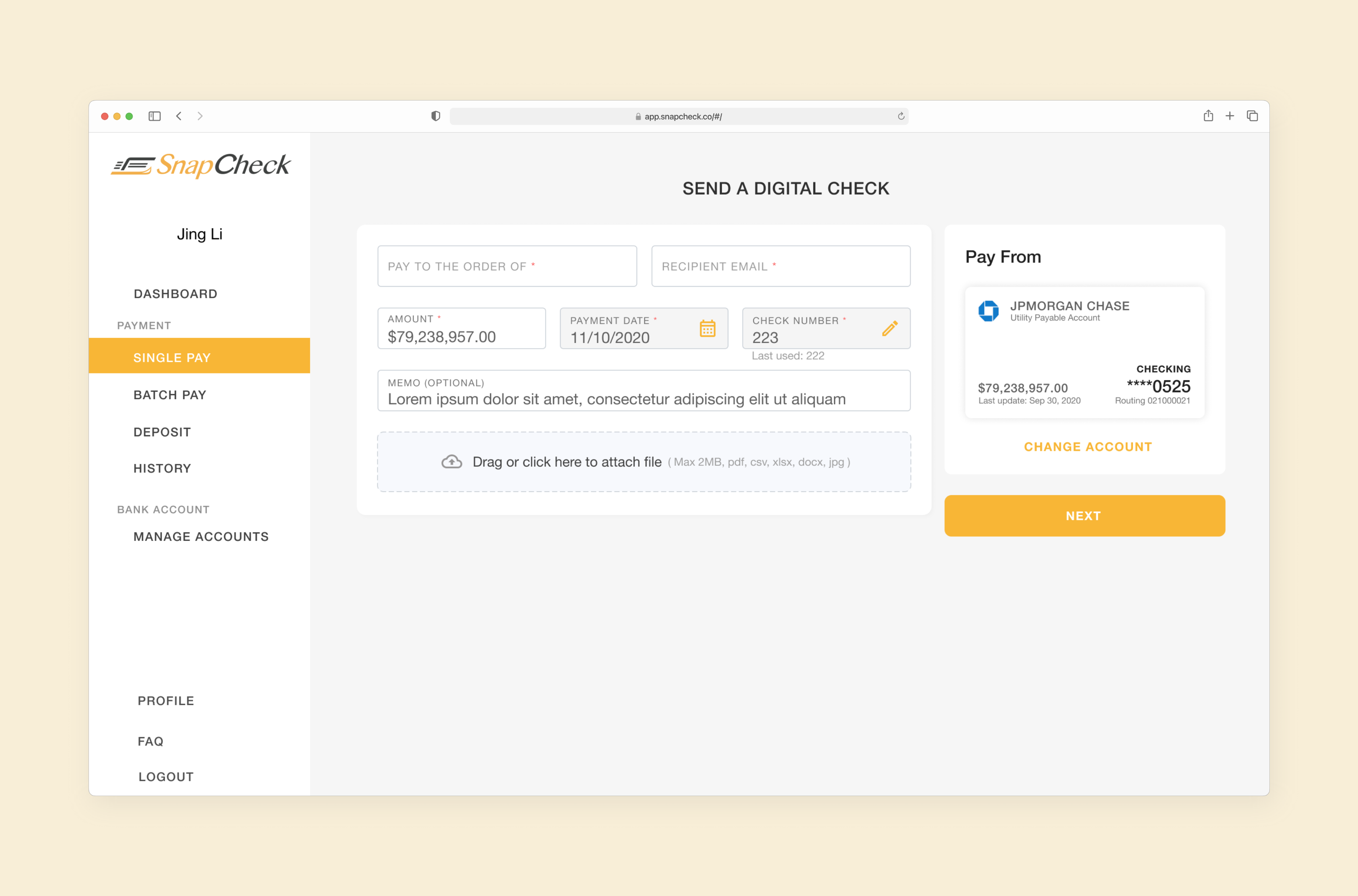This screenshot has height=896, width=1358.
Task: Click the cloud upload icon
Action: tap(451, 462)
